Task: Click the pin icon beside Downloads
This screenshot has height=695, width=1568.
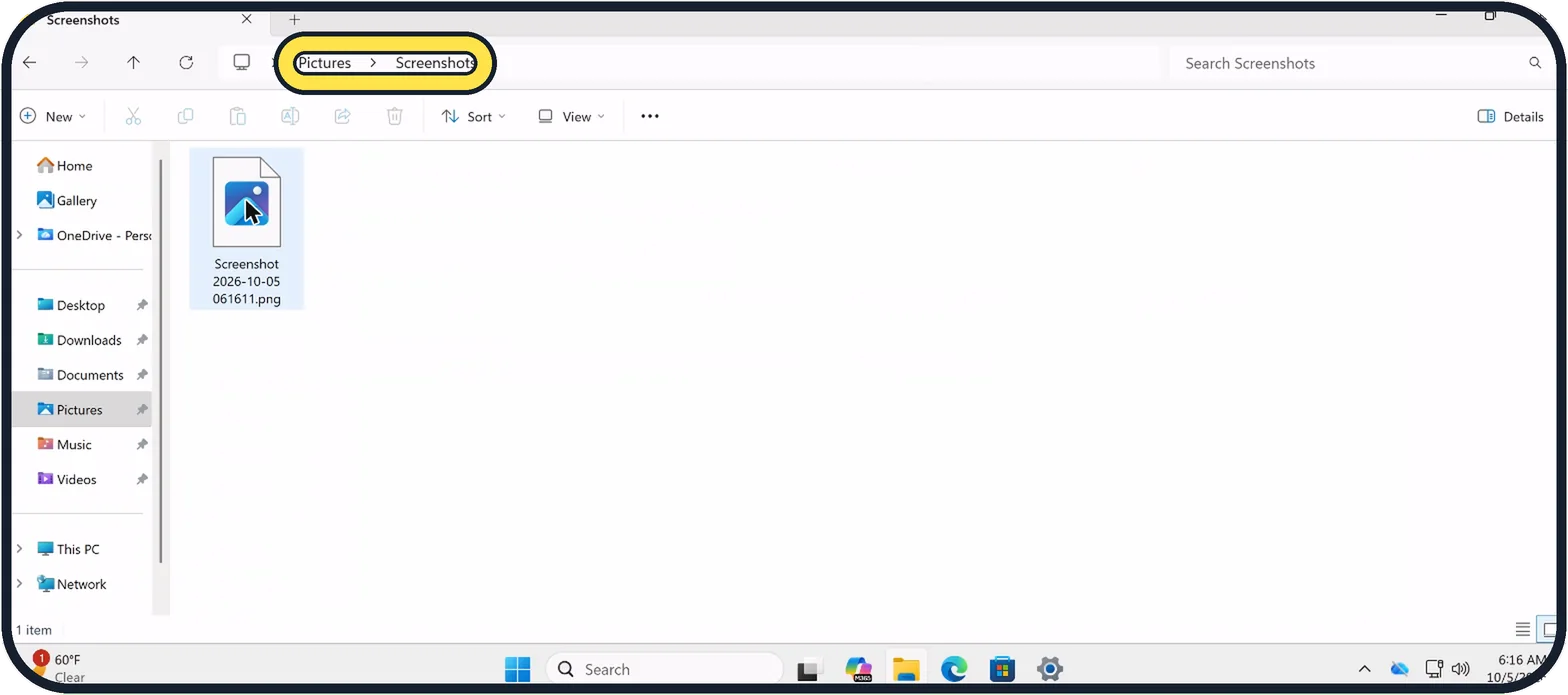Action: coord(142,340)
